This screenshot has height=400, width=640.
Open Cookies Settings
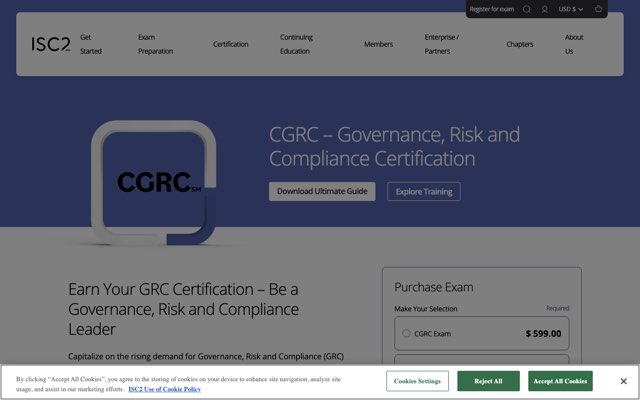(x=417, y=381)
